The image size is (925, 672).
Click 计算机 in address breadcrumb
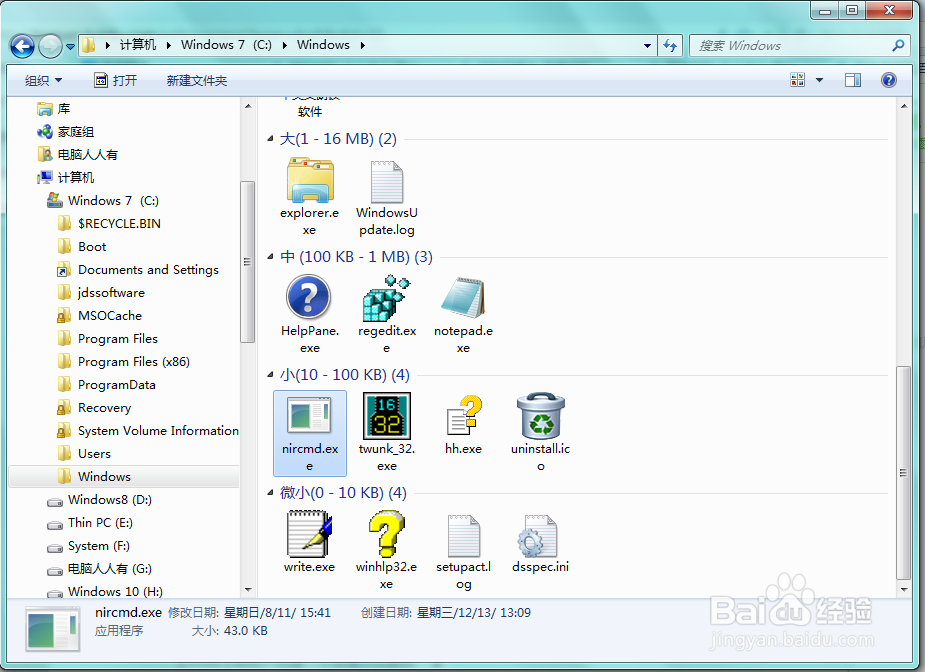point(137,45)
